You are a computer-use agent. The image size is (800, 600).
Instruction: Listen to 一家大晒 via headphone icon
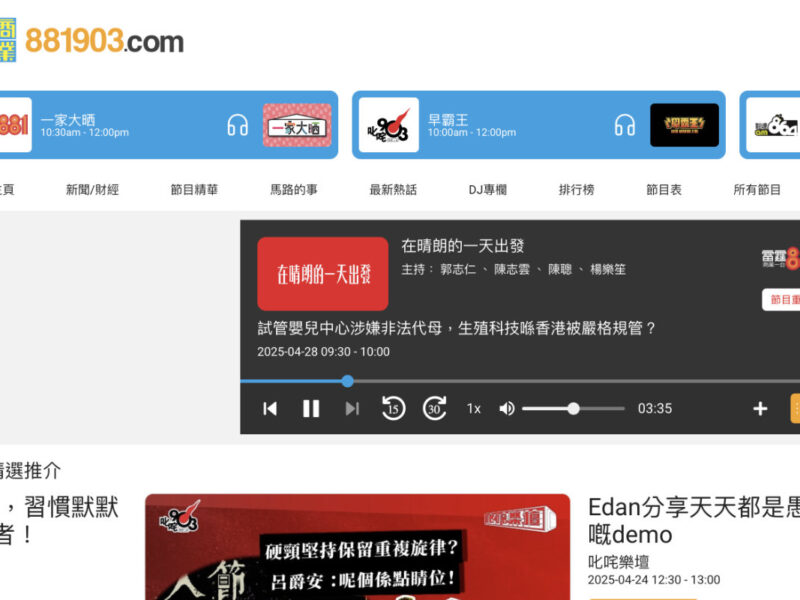(237, 125)
